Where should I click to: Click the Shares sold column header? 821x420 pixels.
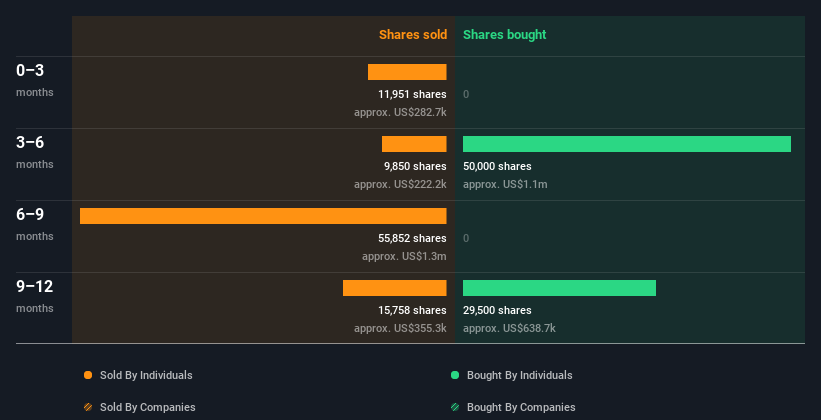coord(413,35)
